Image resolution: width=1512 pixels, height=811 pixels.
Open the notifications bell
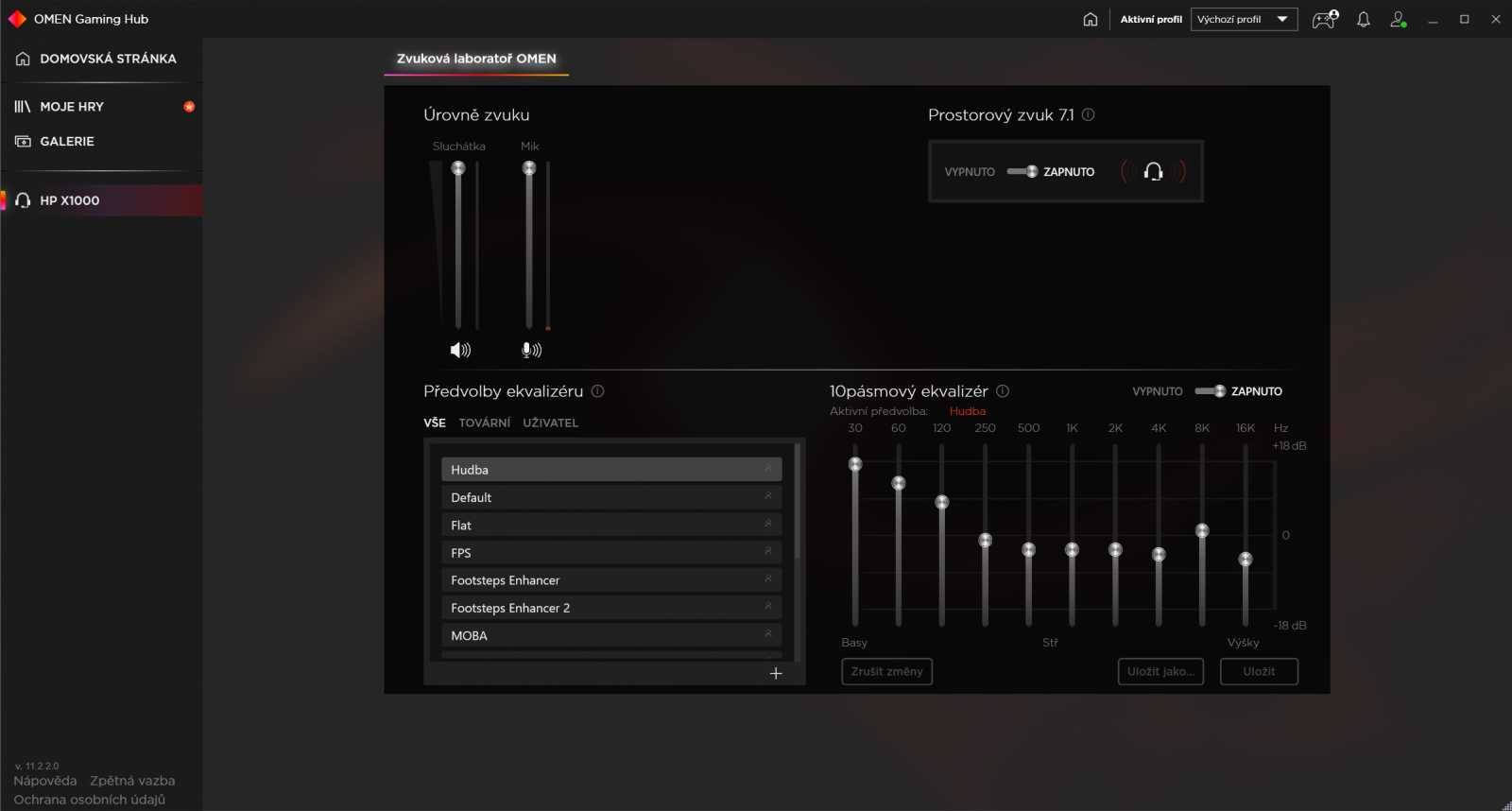coord(1364,19)
